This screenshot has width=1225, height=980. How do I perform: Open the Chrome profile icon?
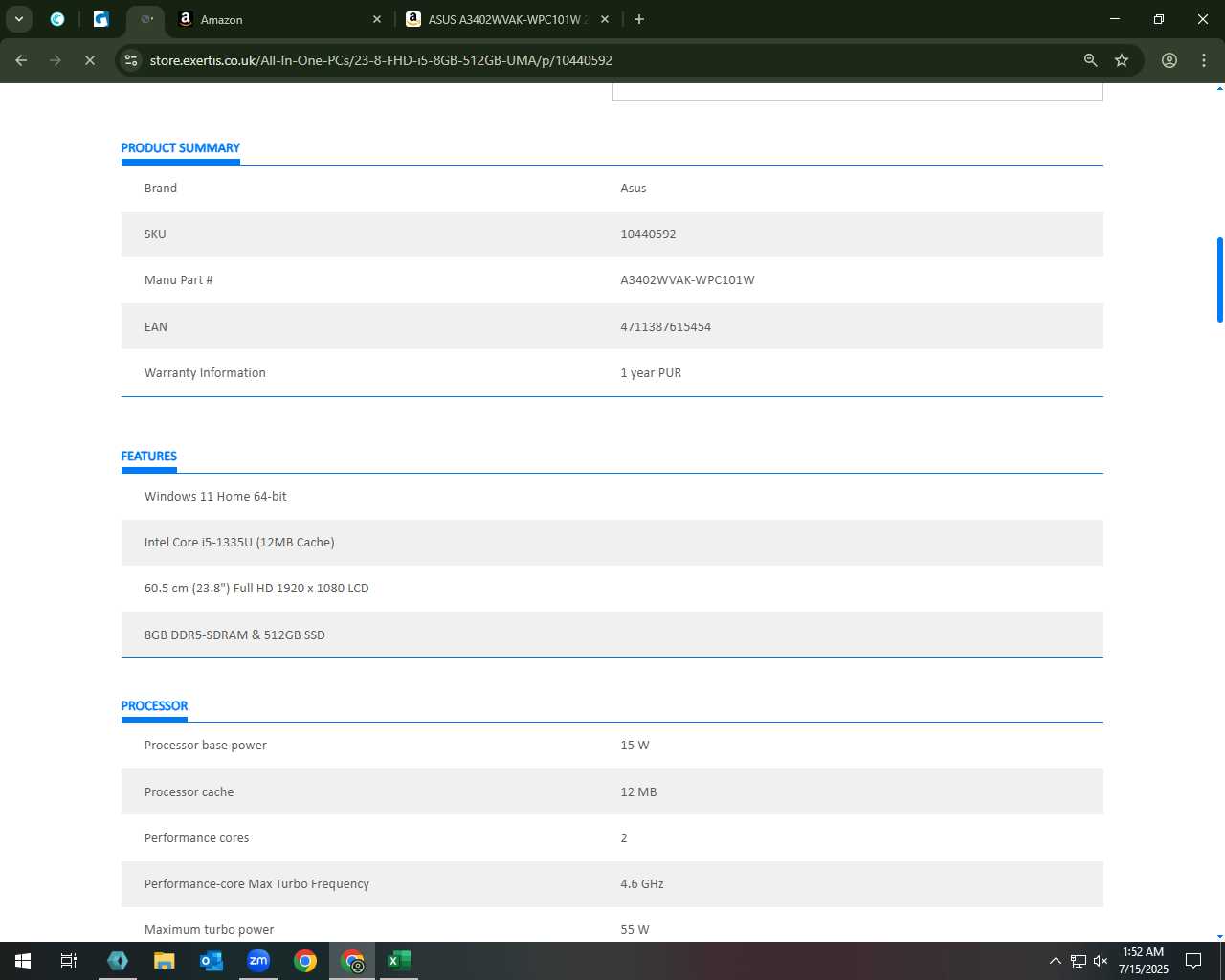click(x=1169, y=60)
